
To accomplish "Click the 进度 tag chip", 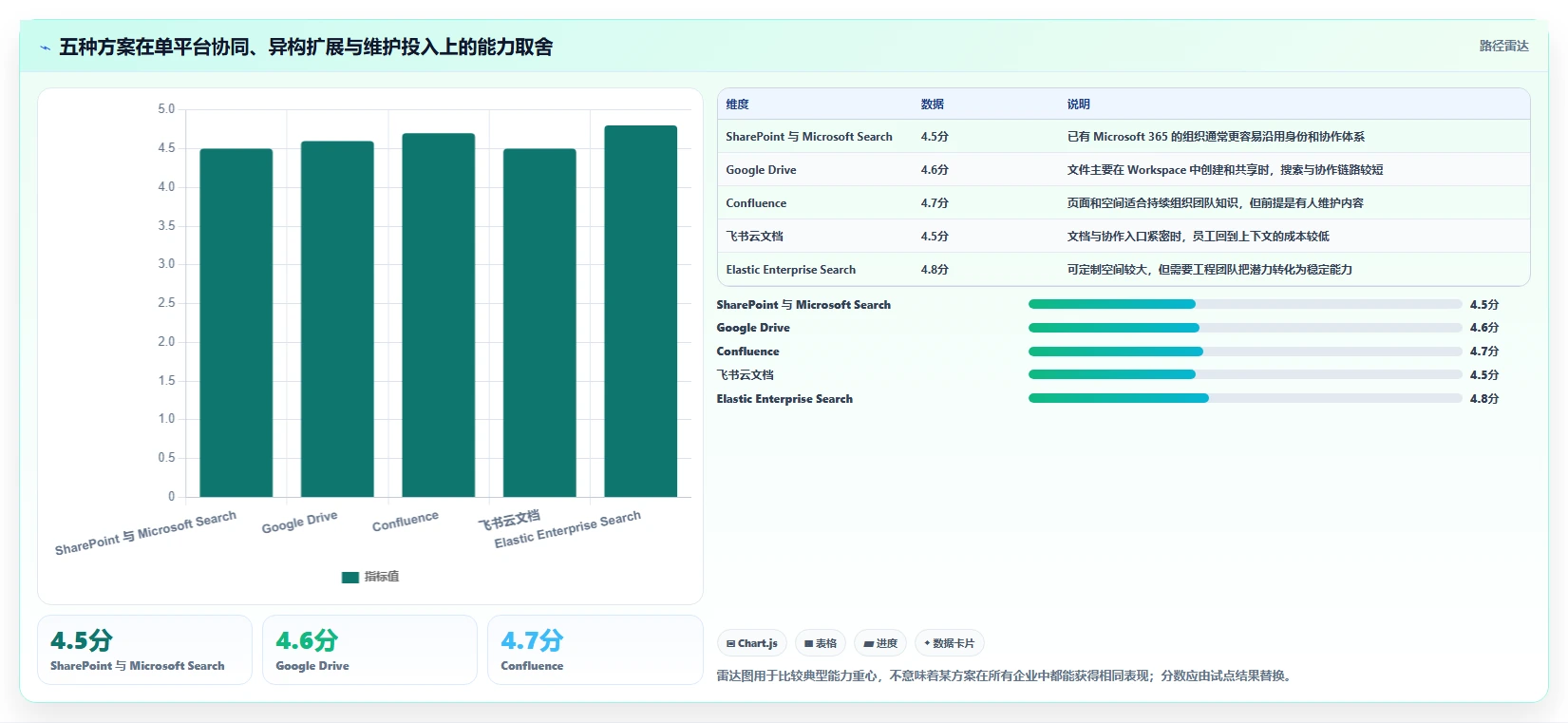I will click(x=880, y=643).
